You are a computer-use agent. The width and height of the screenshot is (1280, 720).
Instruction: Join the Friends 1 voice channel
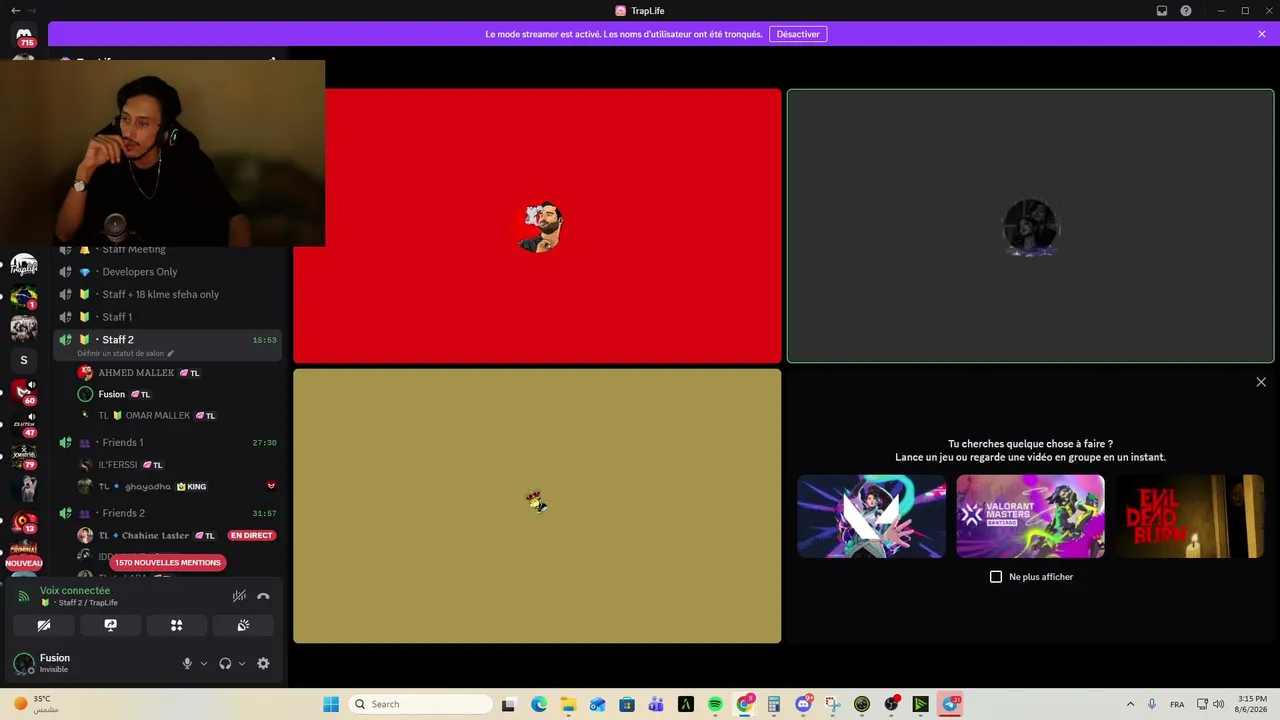pos(167,442)
